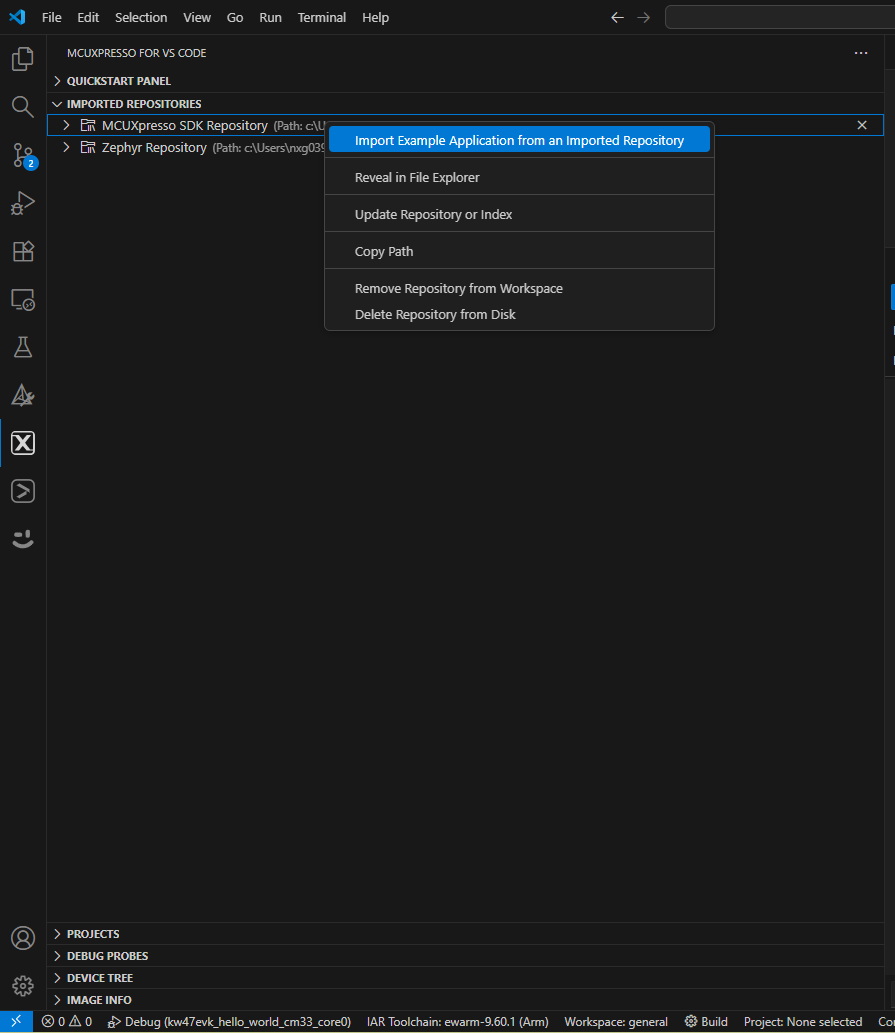Image resolution: width=895 pixels, height=1033 pixels.
Task: Expand the QUICKSTART PANEL section
Action: click(119, 81)
